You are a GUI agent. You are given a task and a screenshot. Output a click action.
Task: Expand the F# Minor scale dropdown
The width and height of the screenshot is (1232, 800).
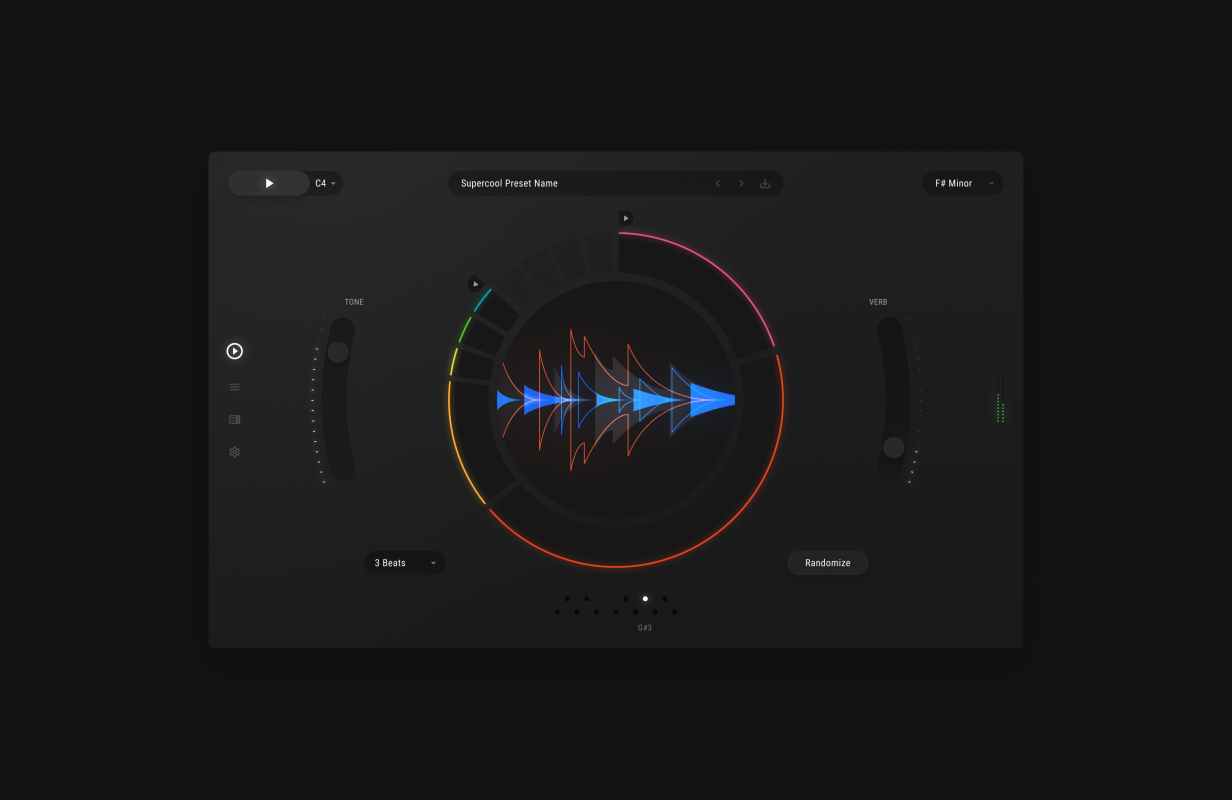tap(962, 184)
